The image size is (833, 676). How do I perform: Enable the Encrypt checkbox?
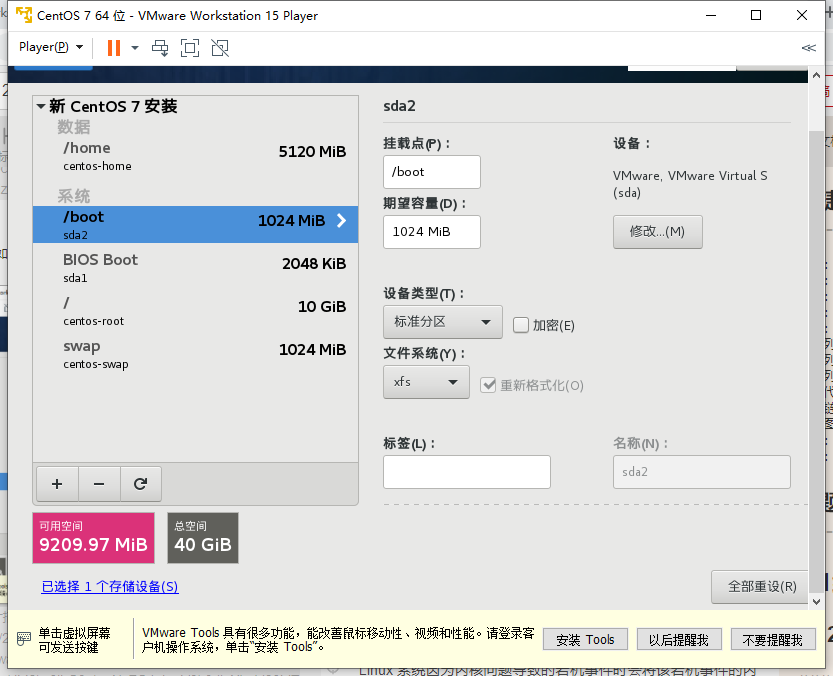click(x=521, y=325)
